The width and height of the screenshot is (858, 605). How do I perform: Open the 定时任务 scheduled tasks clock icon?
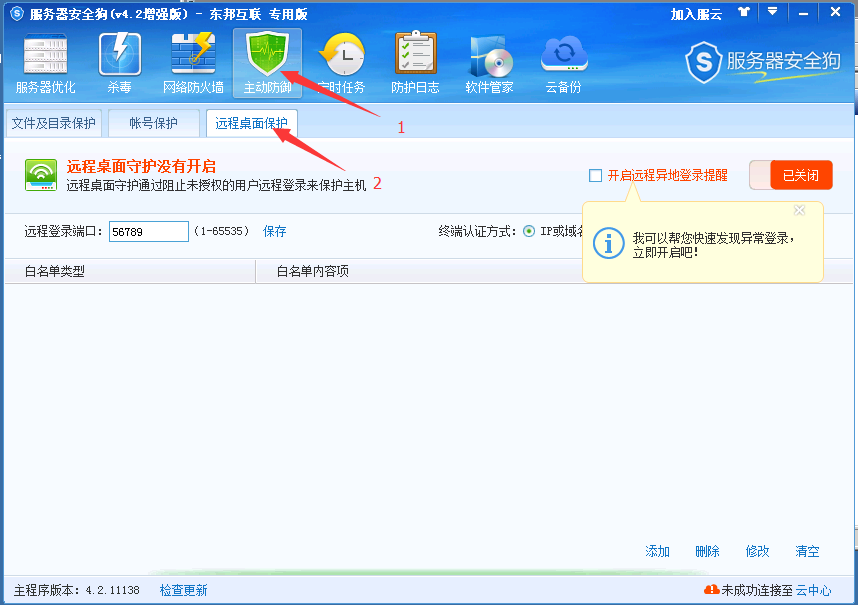[x=342, y=54]
